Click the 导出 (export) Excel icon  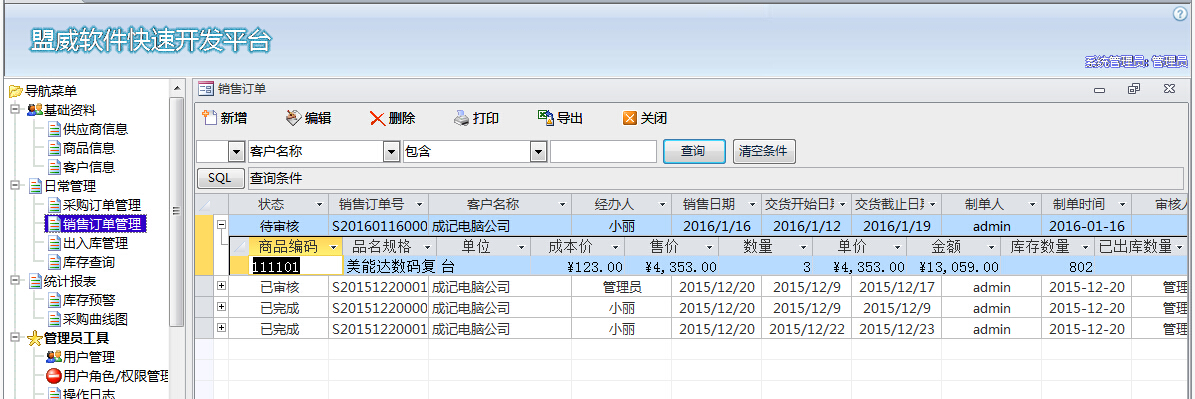point(546,117)
